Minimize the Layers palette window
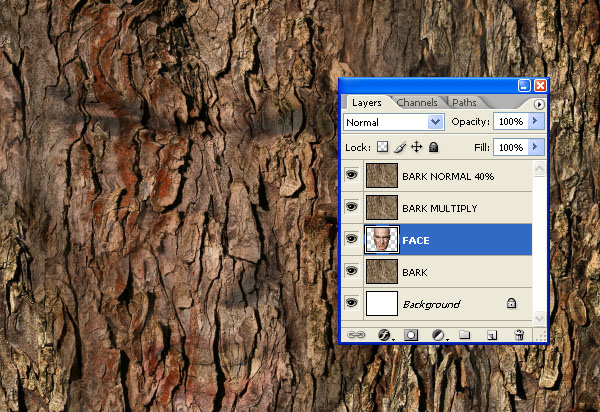 pyautogui.click(x=524, y=86)
